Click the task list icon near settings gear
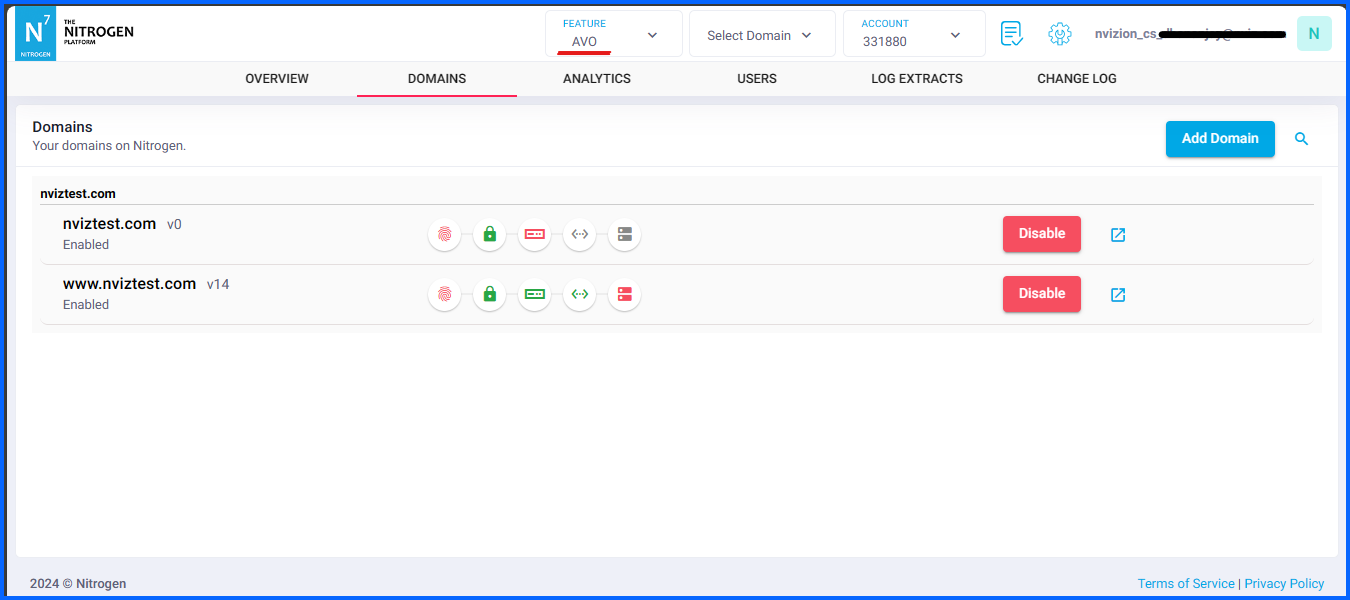Viewport: 1350px width, 600px height. pyautogui.click(x=1011, y=33)
